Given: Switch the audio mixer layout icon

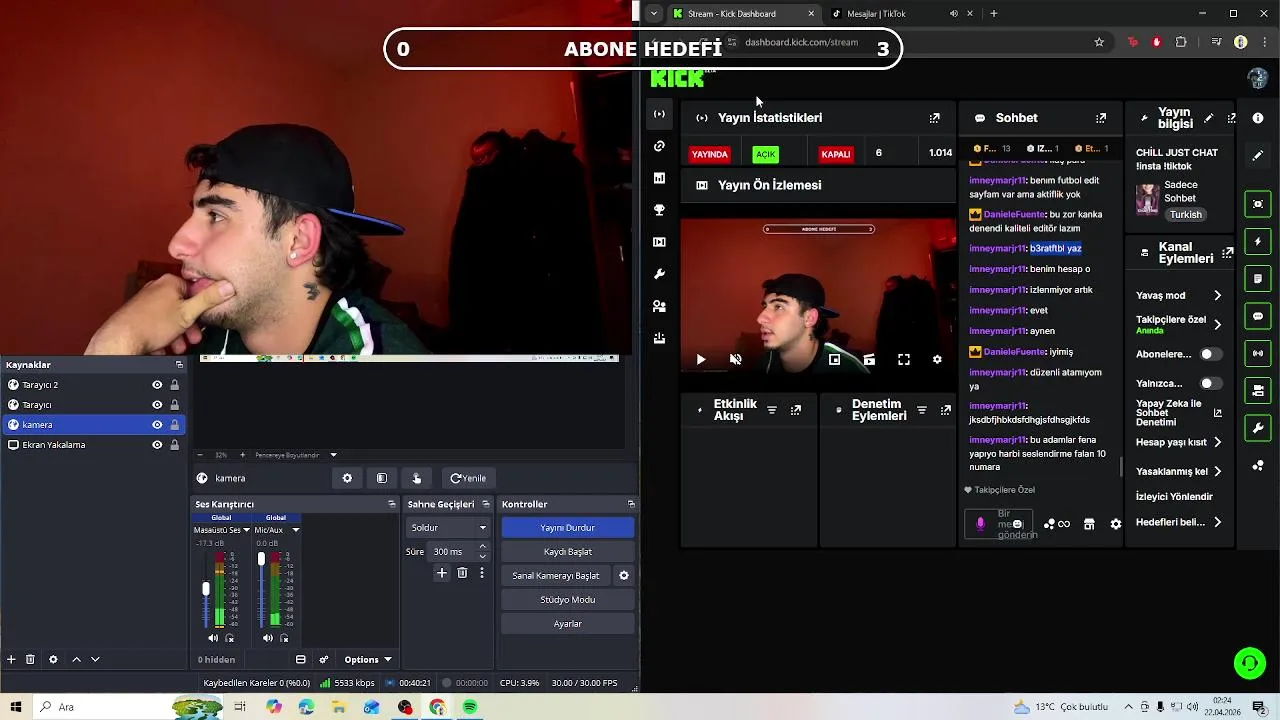Looking at the screenshot, I should (x=300, y=659).
